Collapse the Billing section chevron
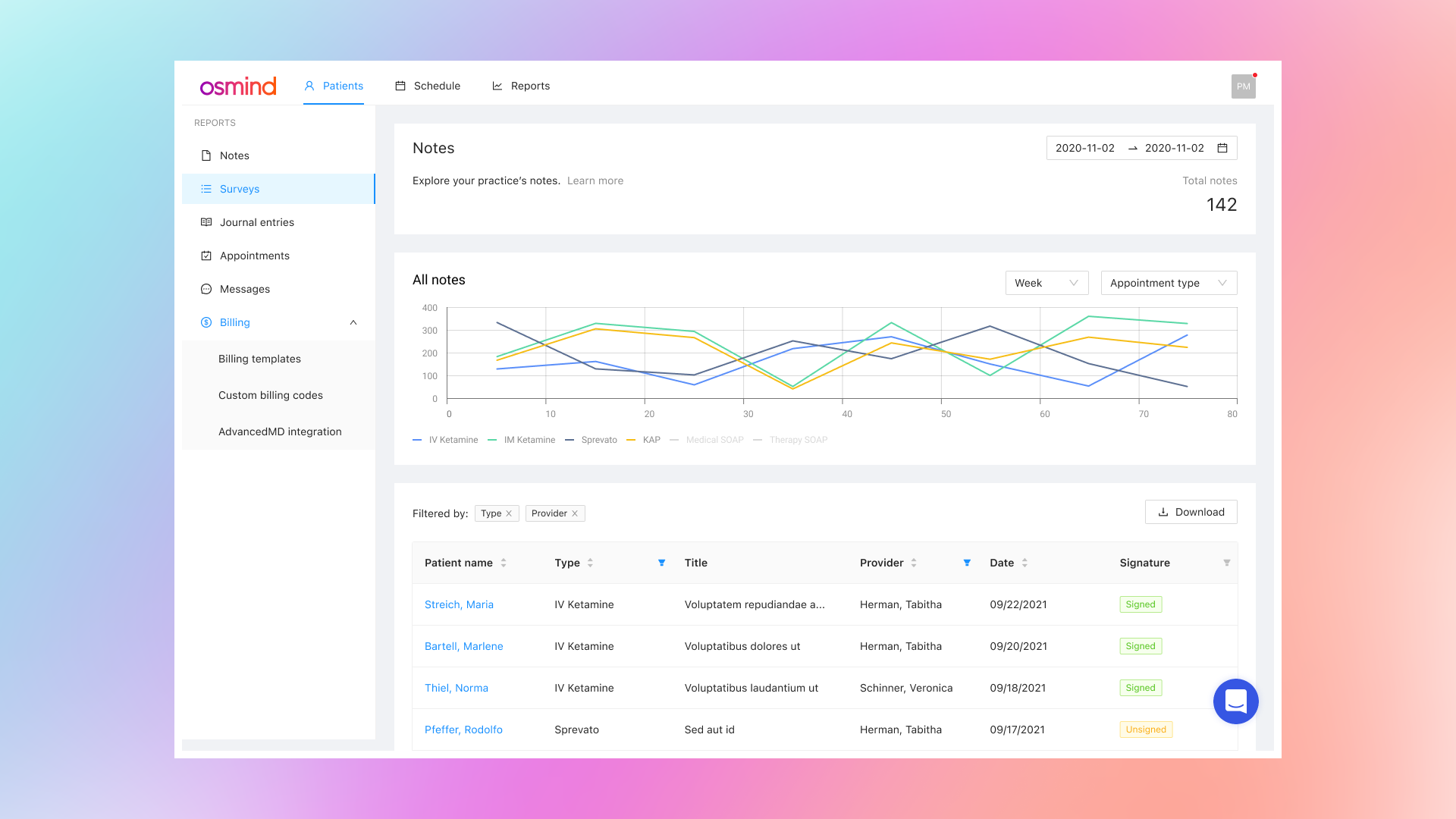 coord(353,322)
